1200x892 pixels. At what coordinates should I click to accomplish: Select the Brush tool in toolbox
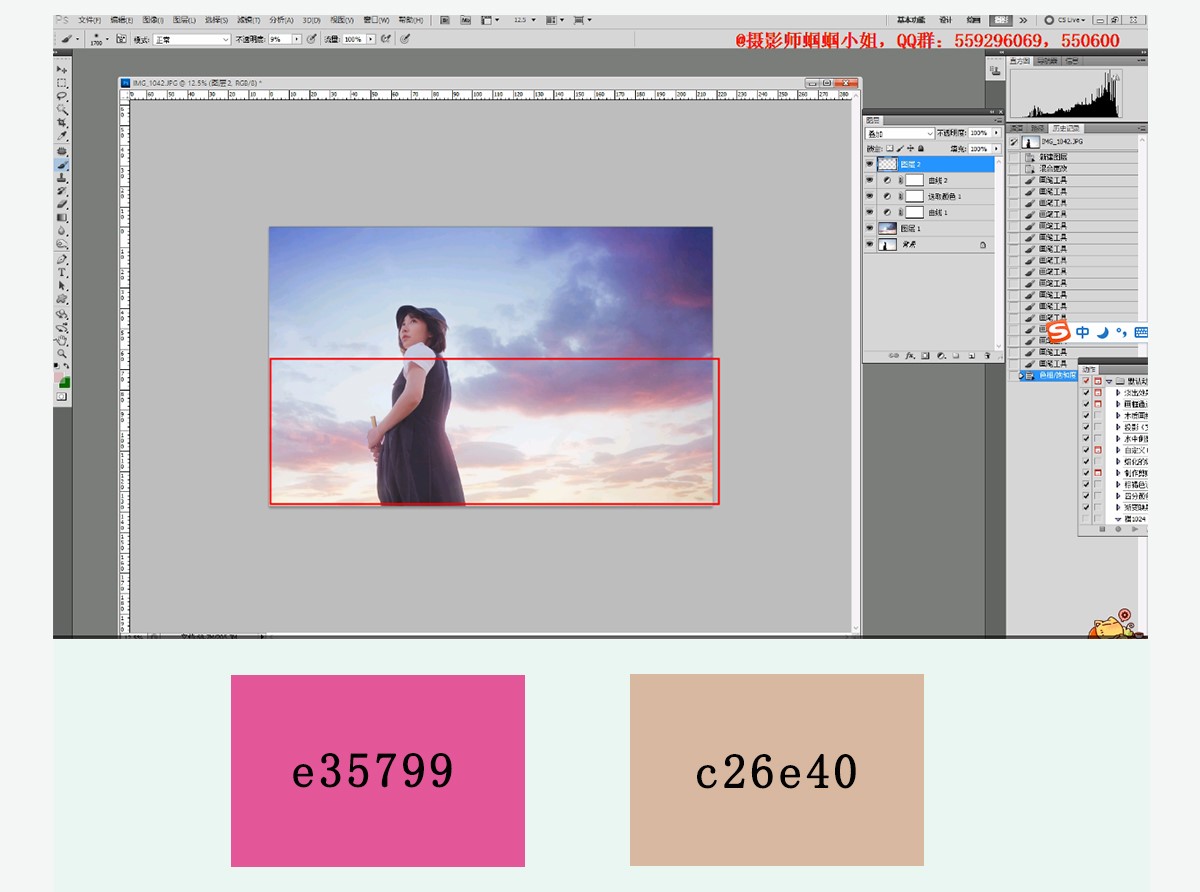point(62,165)
